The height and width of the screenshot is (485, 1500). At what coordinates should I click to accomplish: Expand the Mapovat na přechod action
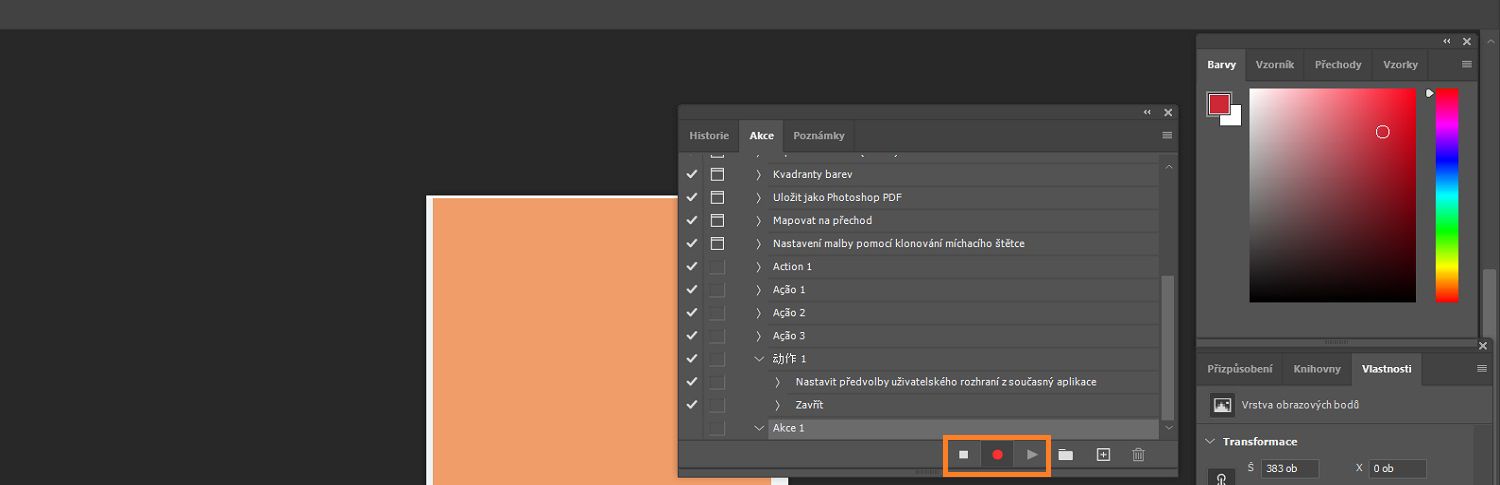(x=759, y=220)
